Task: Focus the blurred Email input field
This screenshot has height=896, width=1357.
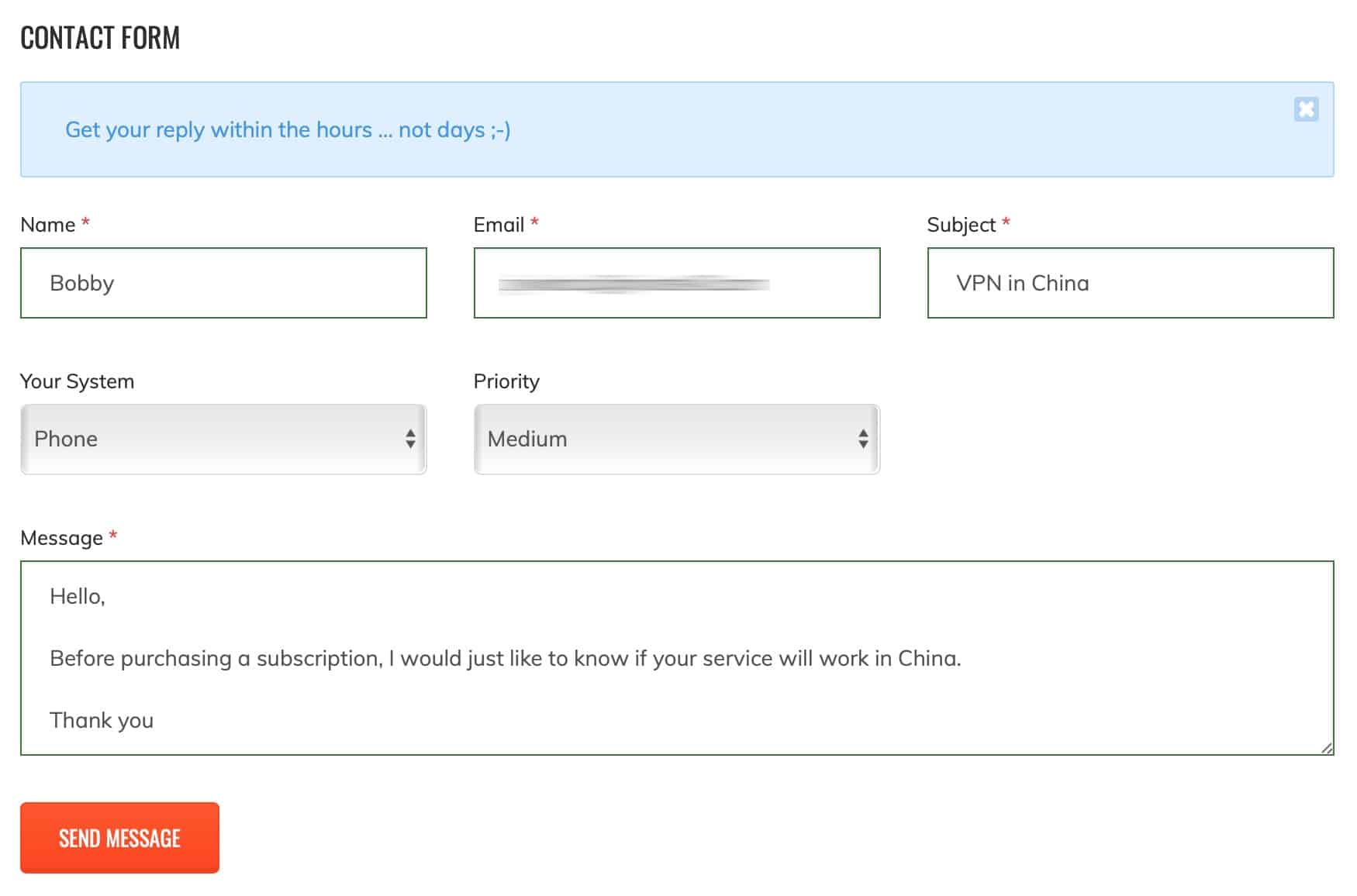Action: coord(677,283)
